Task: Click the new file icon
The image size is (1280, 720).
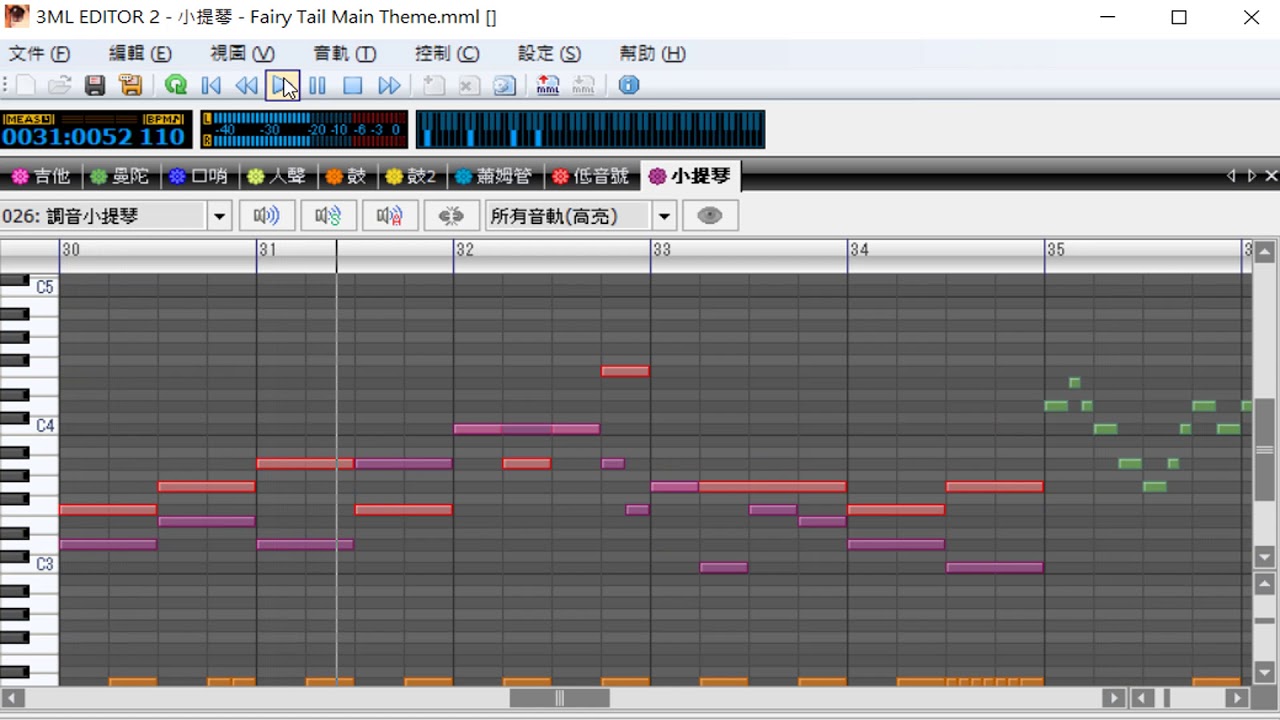Action: (26, 86)
